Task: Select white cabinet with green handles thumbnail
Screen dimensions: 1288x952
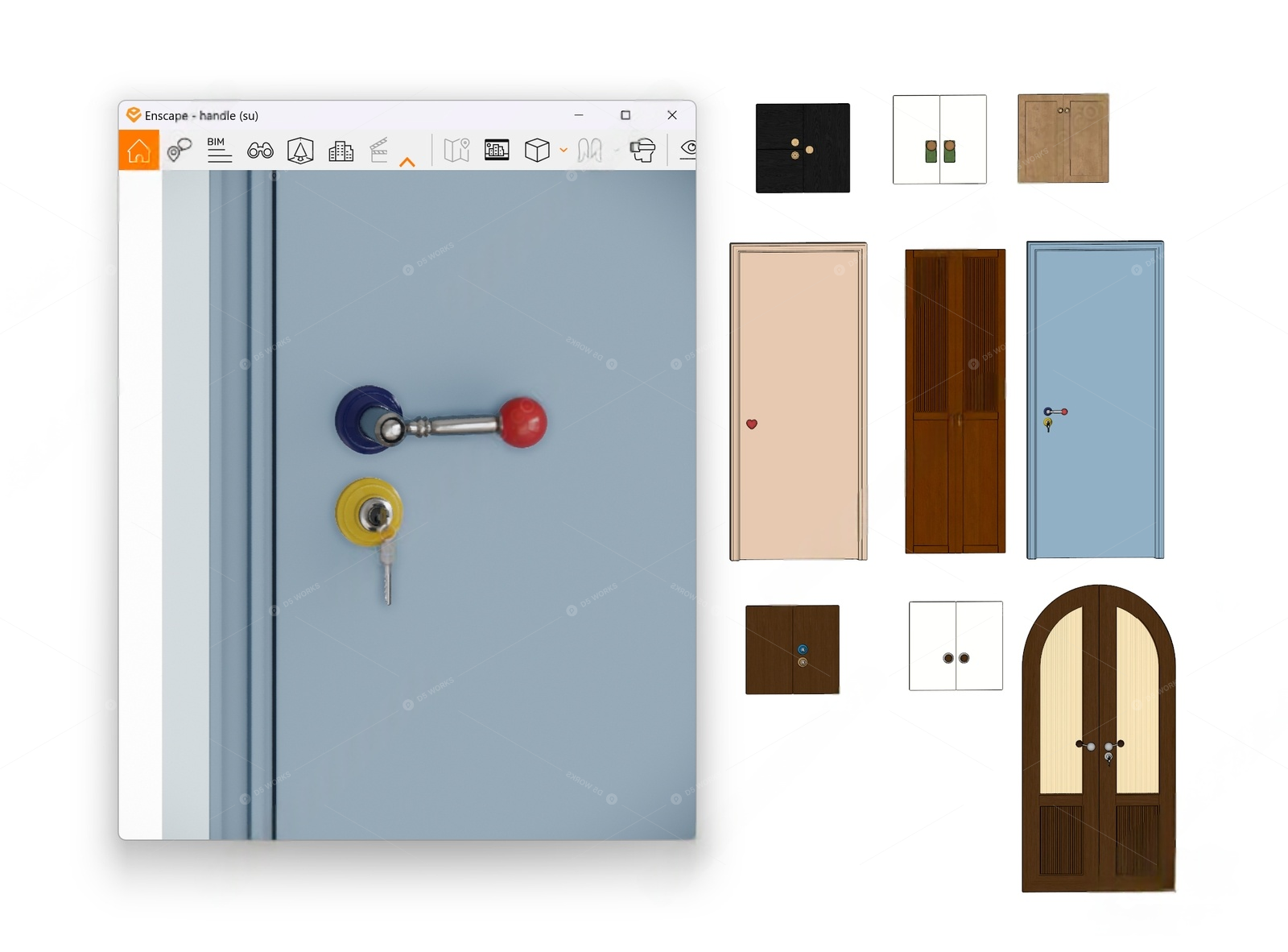Action: click(939, 139)
